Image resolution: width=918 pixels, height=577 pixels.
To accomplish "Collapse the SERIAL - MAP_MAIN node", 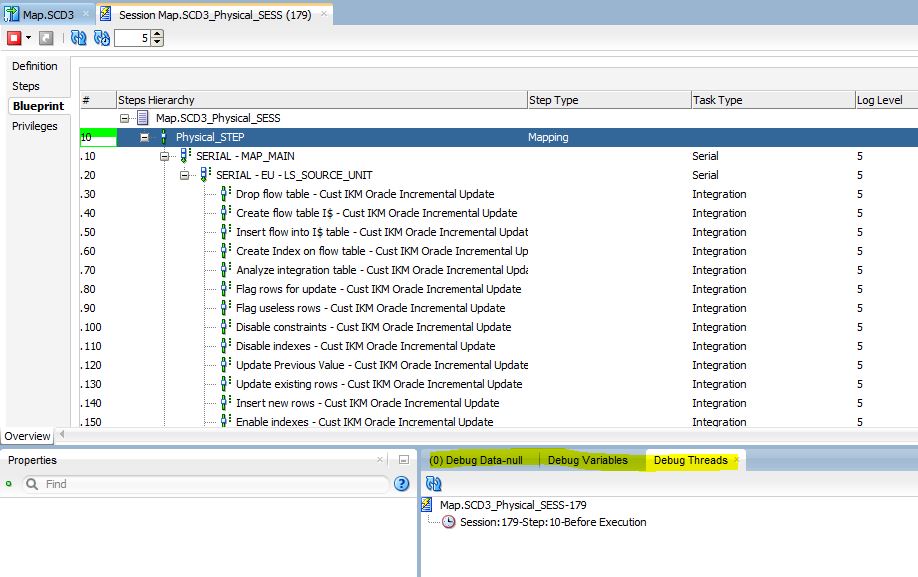I will point(162,156).
